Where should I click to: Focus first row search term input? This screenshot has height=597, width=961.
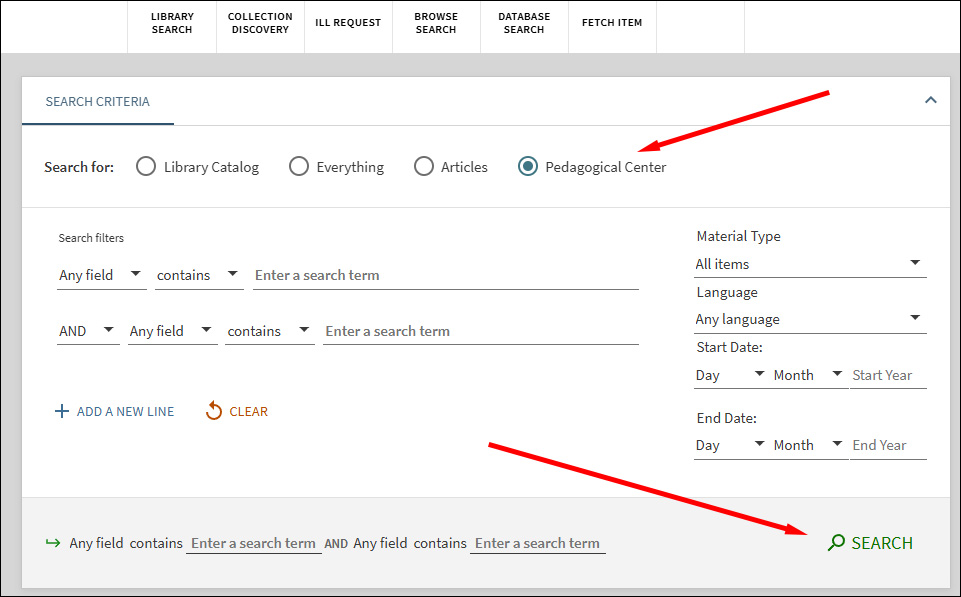[x=446, y=275]
